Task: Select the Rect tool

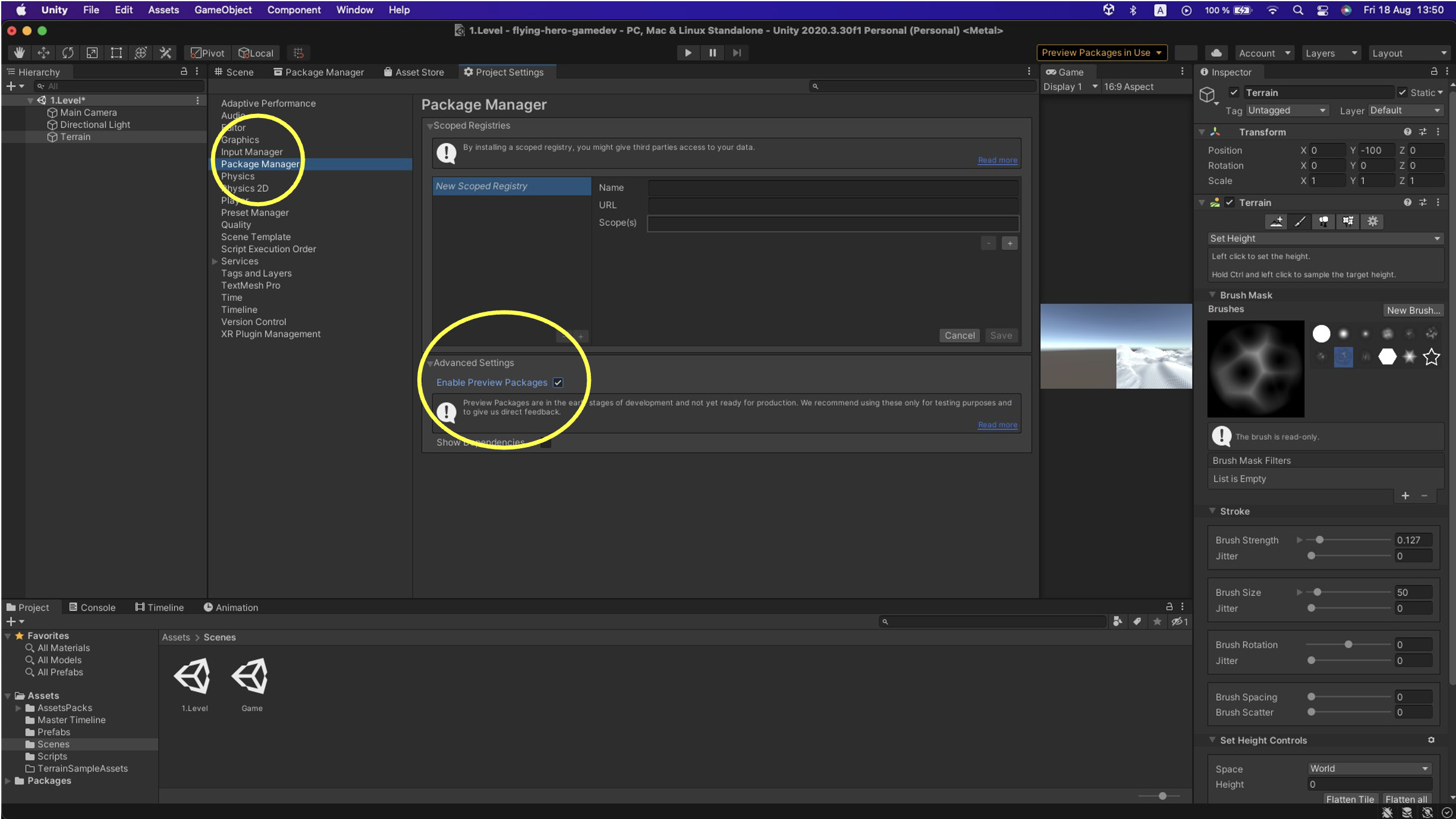Action: point(116,53)
